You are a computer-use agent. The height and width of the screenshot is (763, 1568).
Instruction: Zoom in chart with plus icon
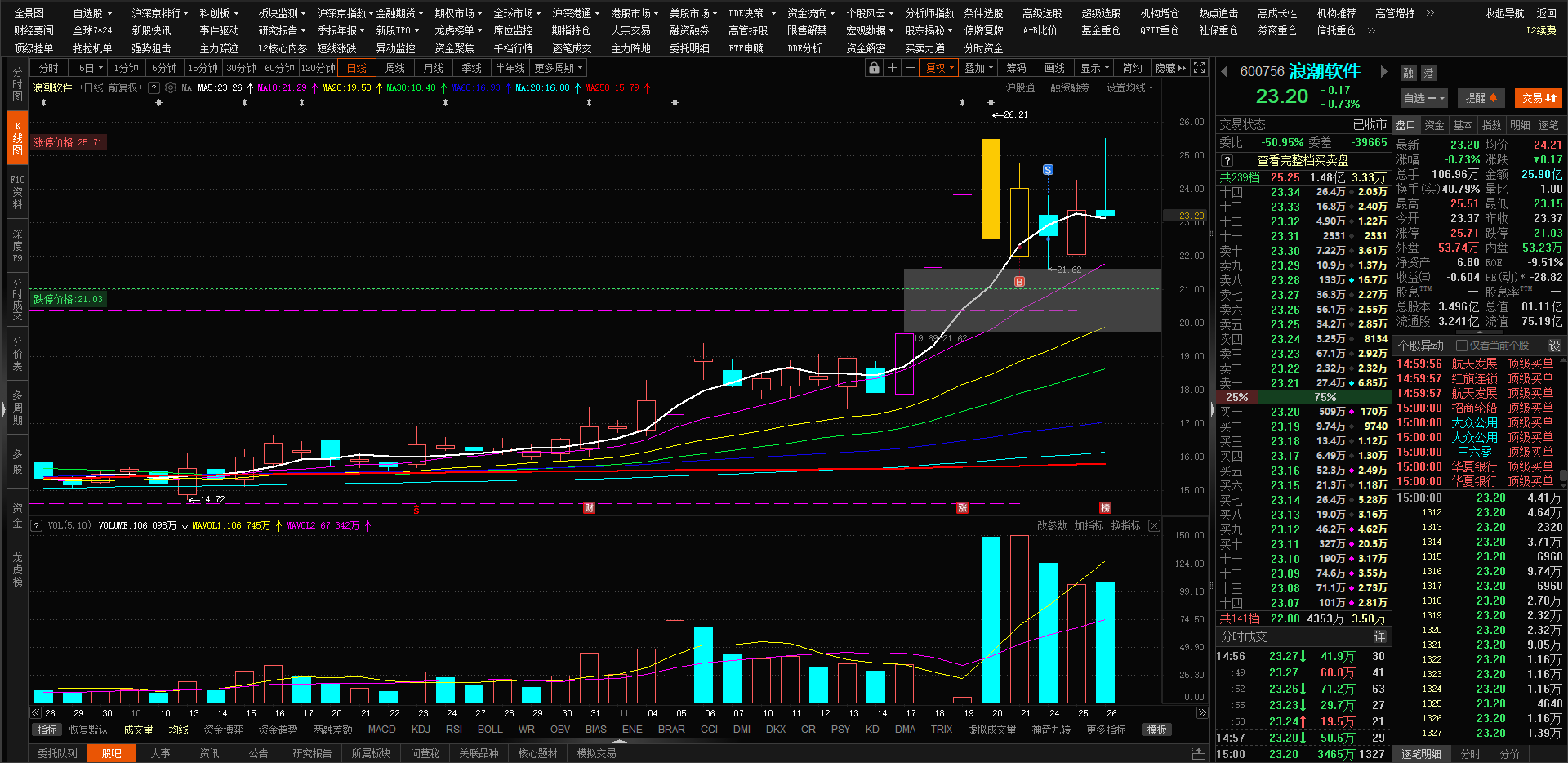click(892, 68)
